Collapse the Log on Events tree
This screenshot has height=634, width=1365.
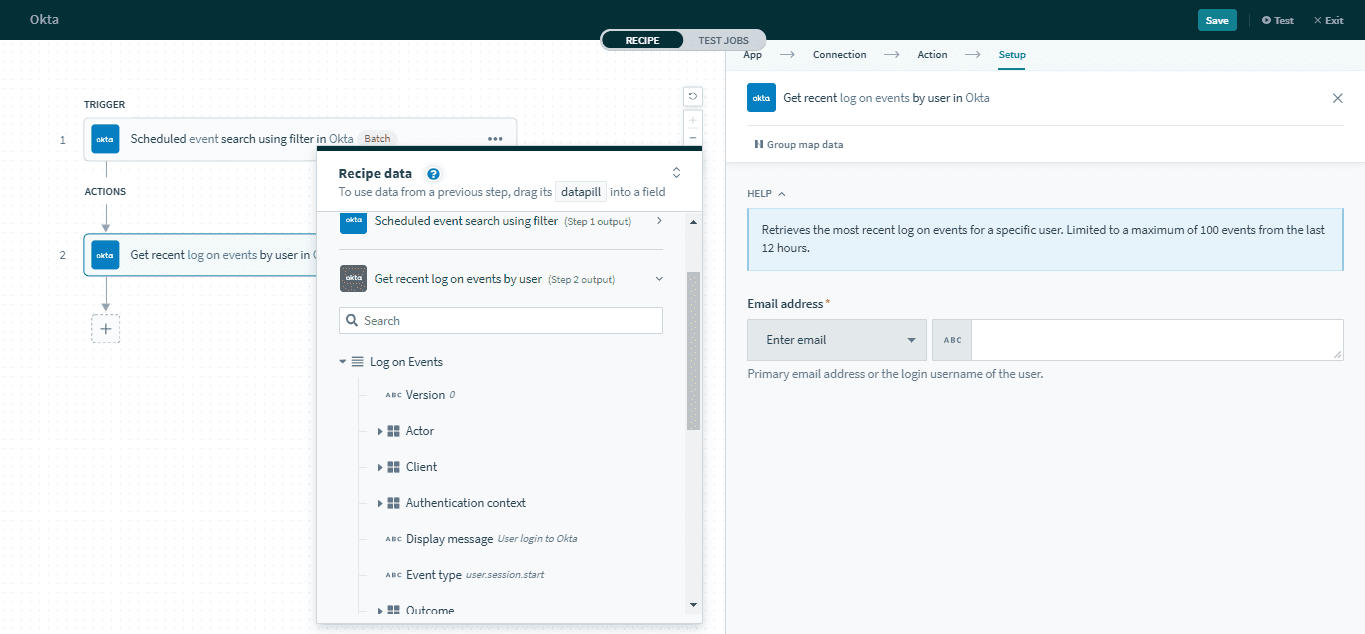tap(342, 361)
